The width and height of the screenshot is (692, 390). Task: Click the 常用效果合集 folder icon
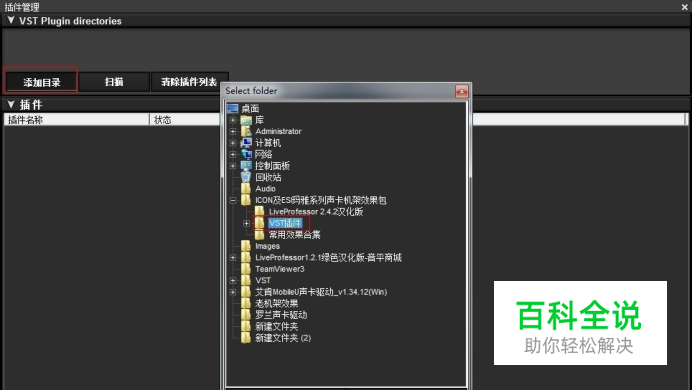point(260,235)
